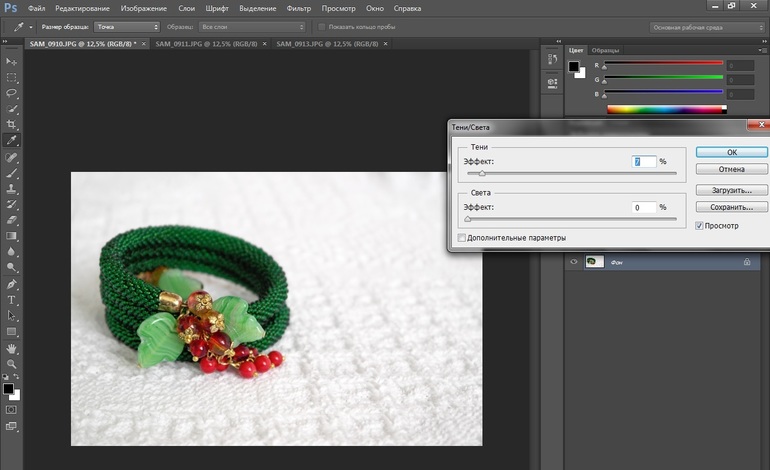Click the Тени Эффект slider handle
770x470 pixels.
(x=482, y=174)
